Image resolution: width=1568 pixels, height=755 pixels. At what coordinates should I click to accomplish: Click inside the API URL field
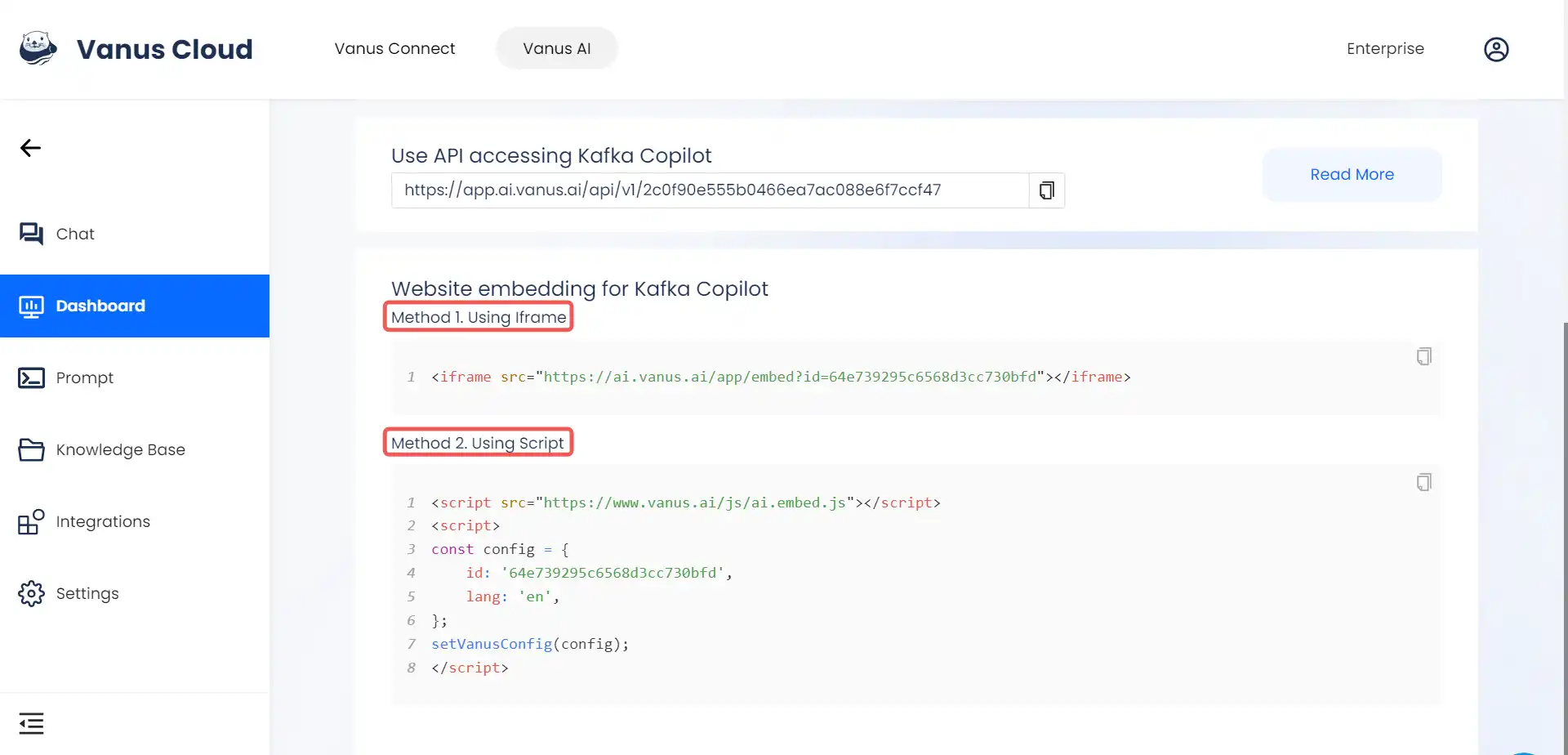pos(710,190)
